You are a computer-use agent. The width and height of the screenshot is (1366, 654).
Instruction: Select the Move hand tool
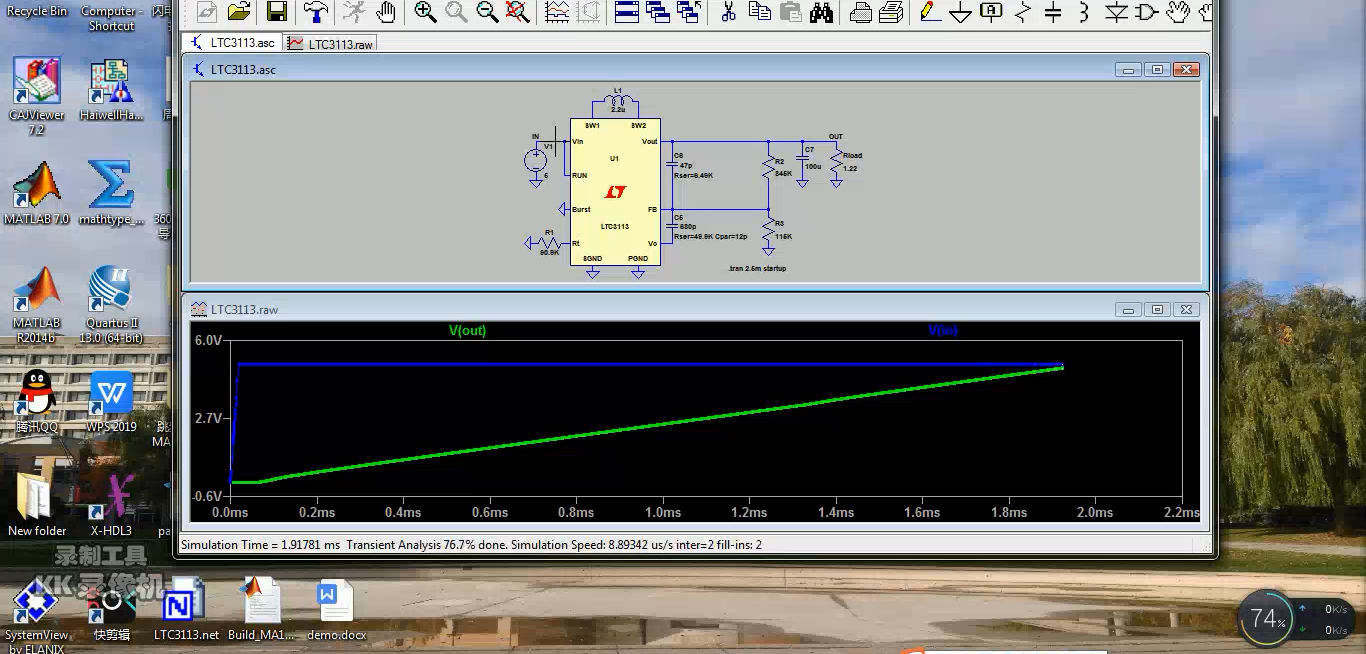pos(1178,12)
